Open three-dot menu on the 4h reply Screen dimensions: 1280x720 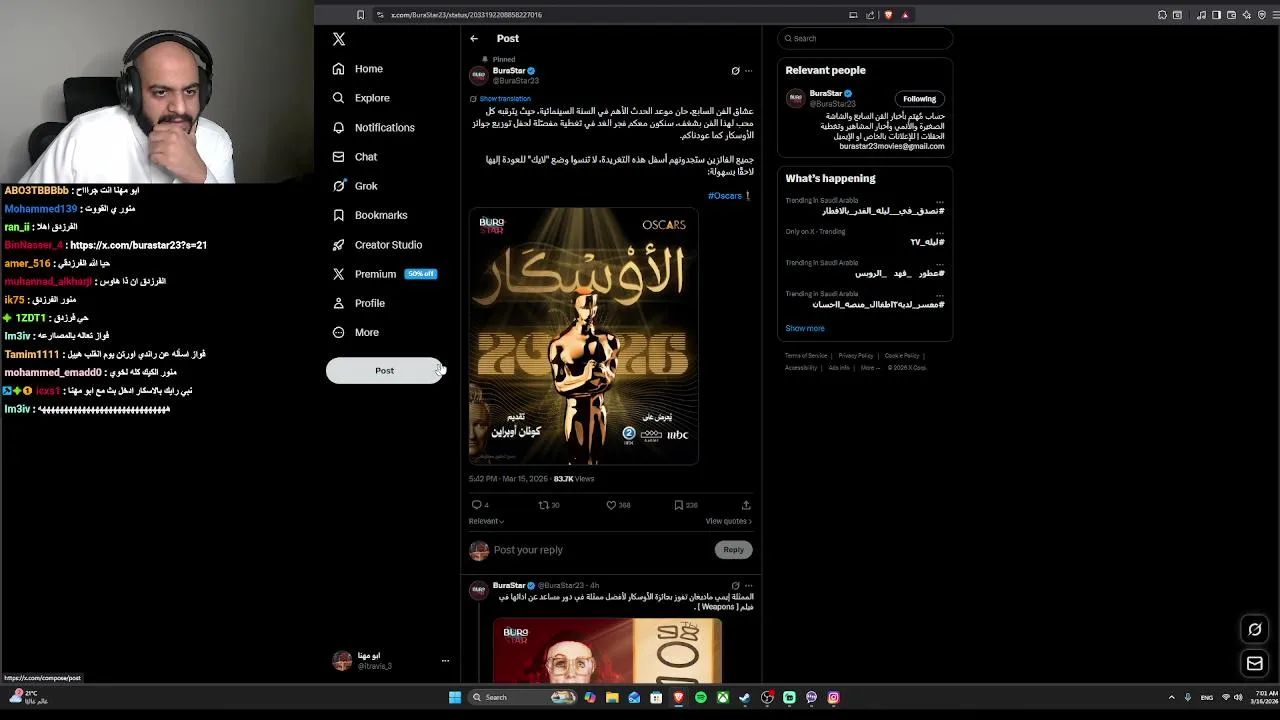coord(748,586)
